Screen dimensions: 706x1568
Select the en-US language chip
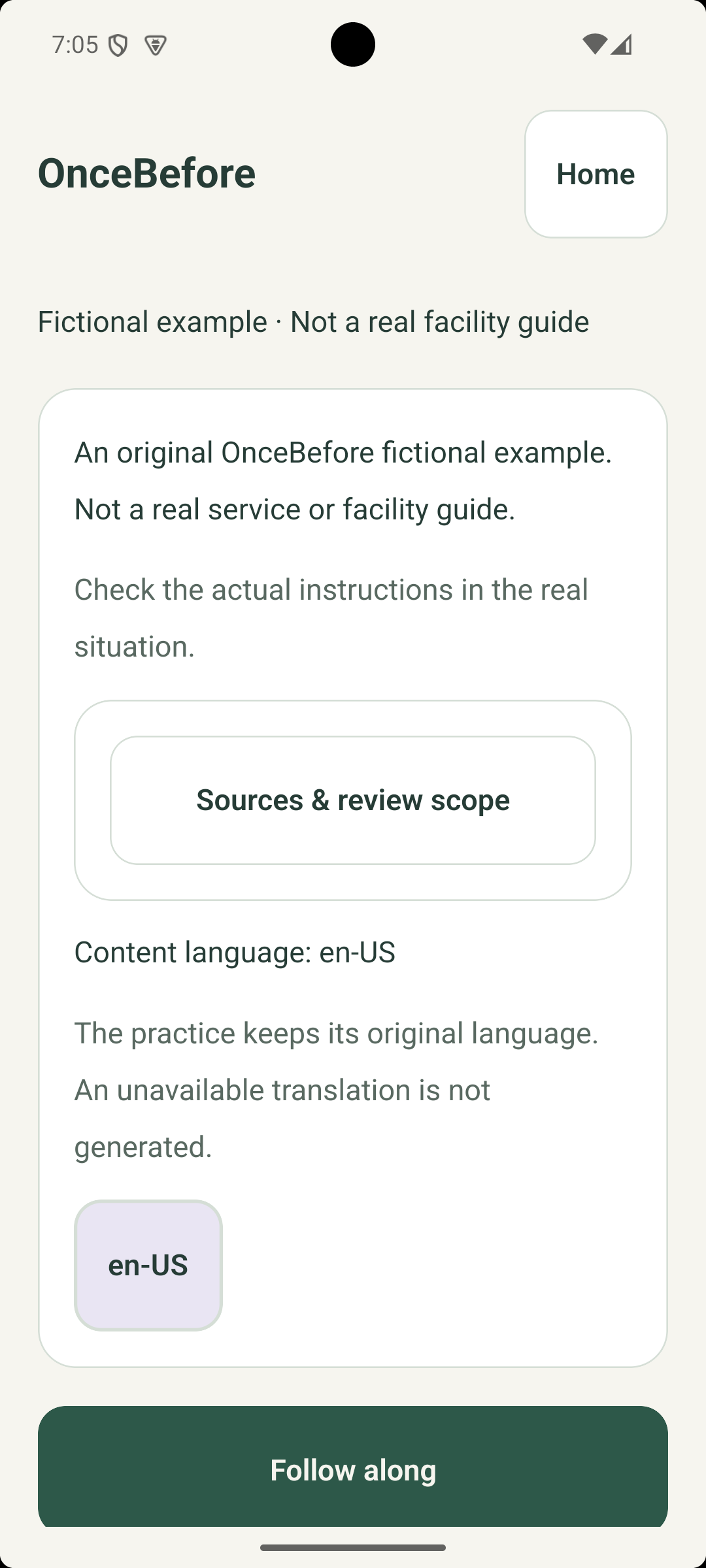tap(148, 1265)
